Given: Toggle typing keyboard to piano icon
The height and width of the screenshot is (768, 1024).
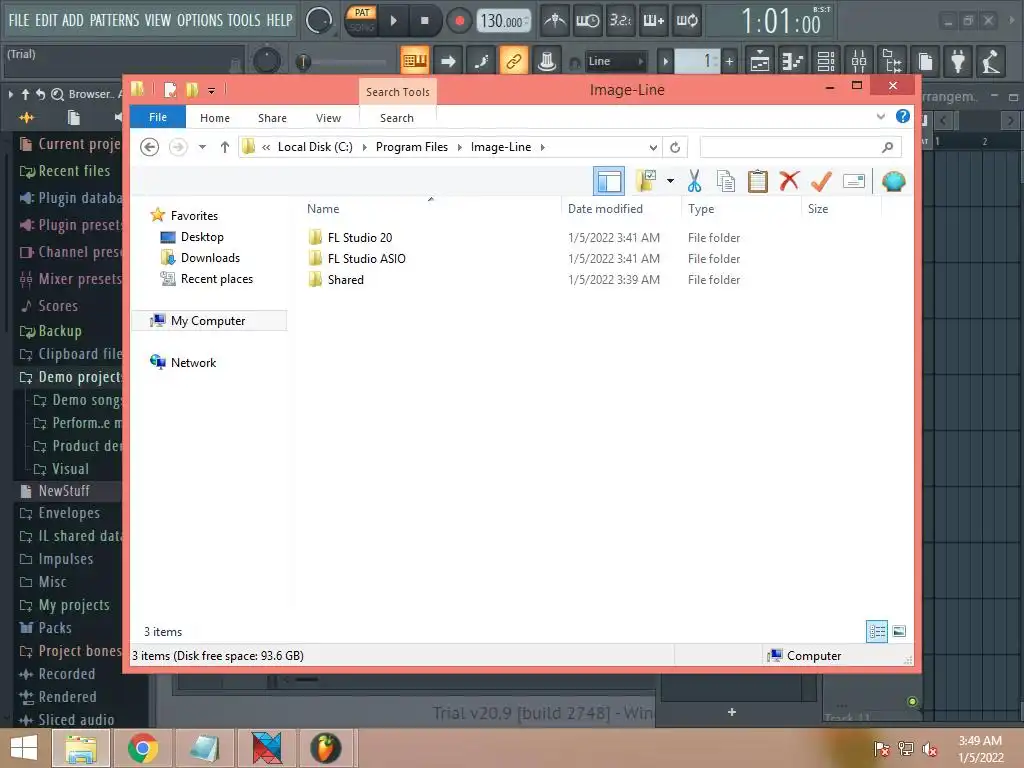Looking at the screenshot, I should pos(415,61).
